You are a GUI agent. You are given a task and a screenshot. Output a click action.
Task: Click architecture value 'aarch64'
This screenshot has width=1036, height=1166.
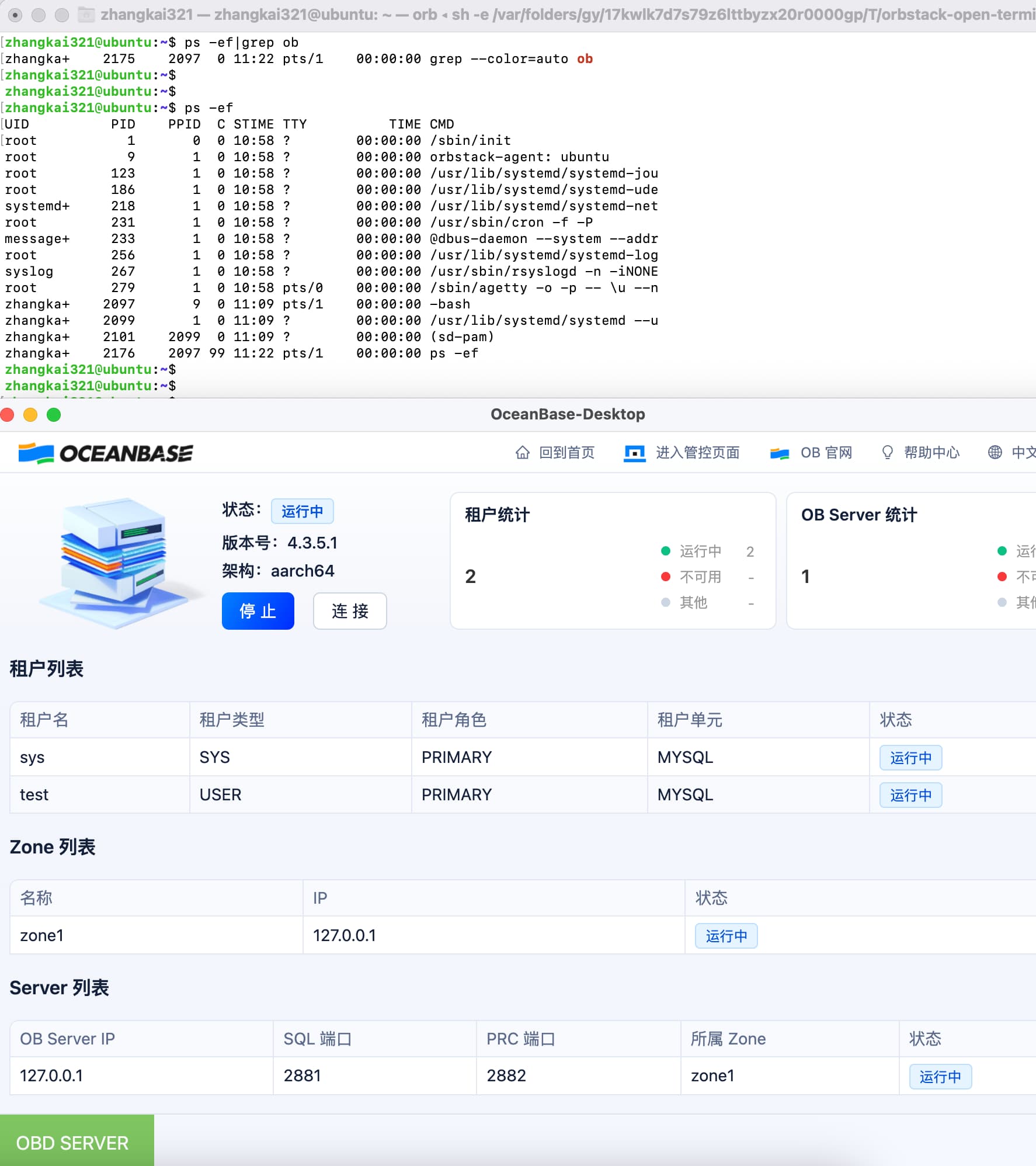click(x=303, y=571)
